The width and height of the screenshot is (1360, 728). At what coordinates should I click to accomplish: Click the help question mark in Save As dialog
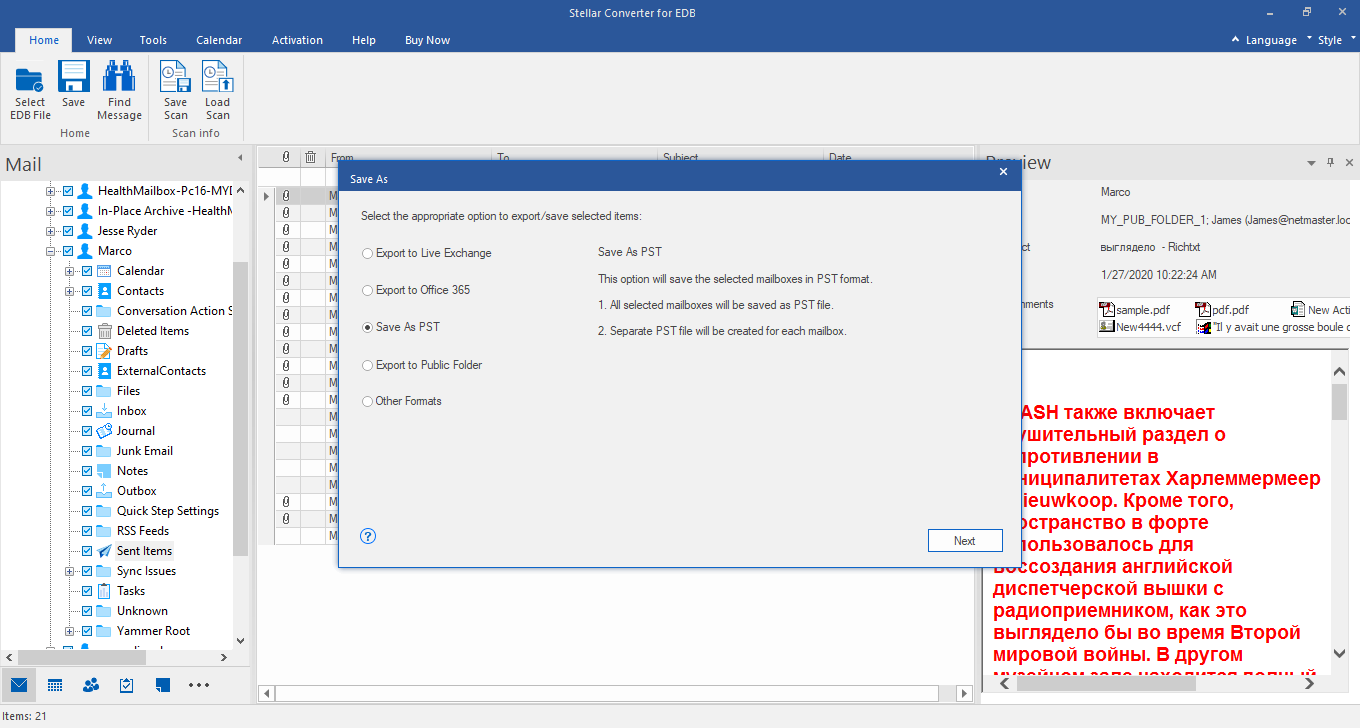coord(368,536)
